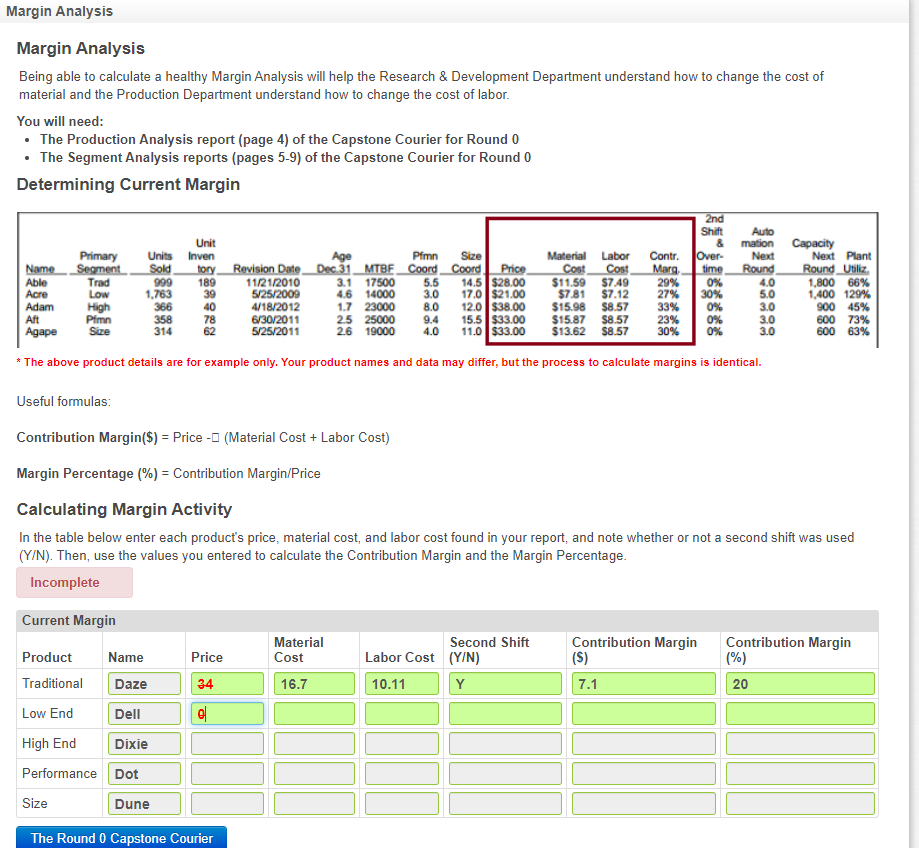This screenshot has height=848, width=919.
Task: Select the Traditional product Price field showing 34
Action: 227,683
